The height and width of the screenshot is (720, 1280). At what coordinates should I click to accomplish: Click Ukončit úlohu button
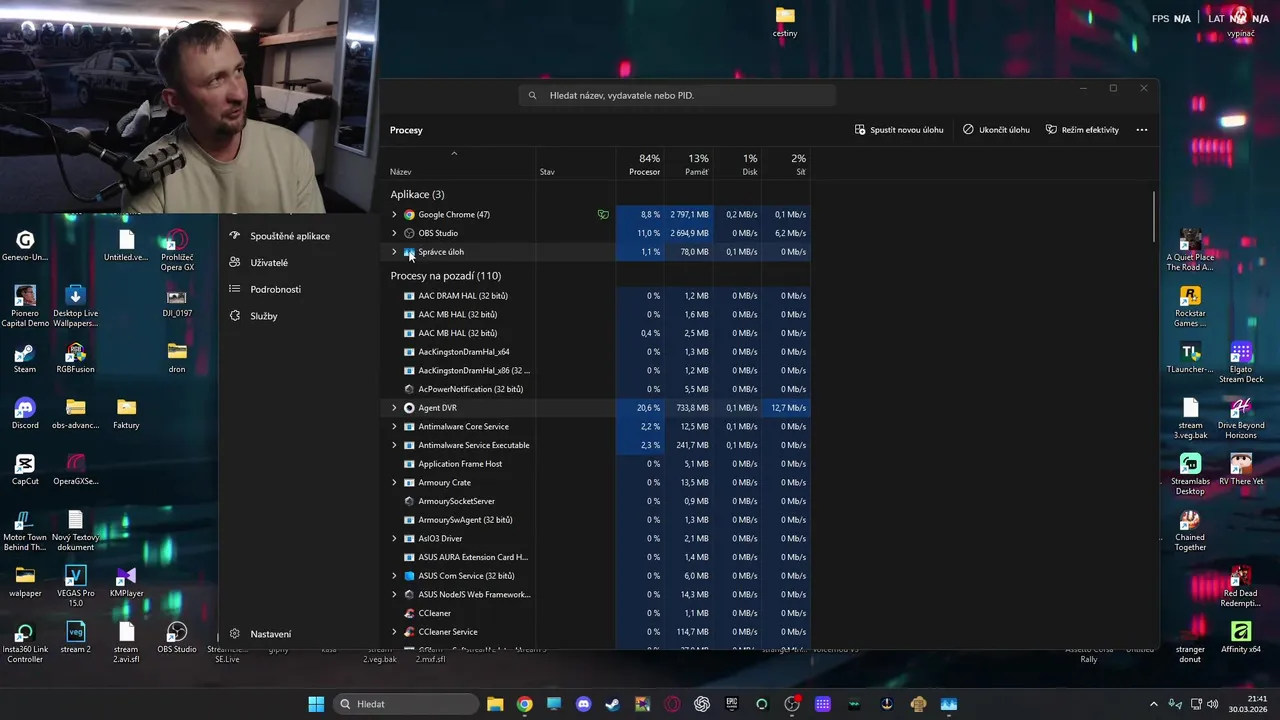coord(996,130)
